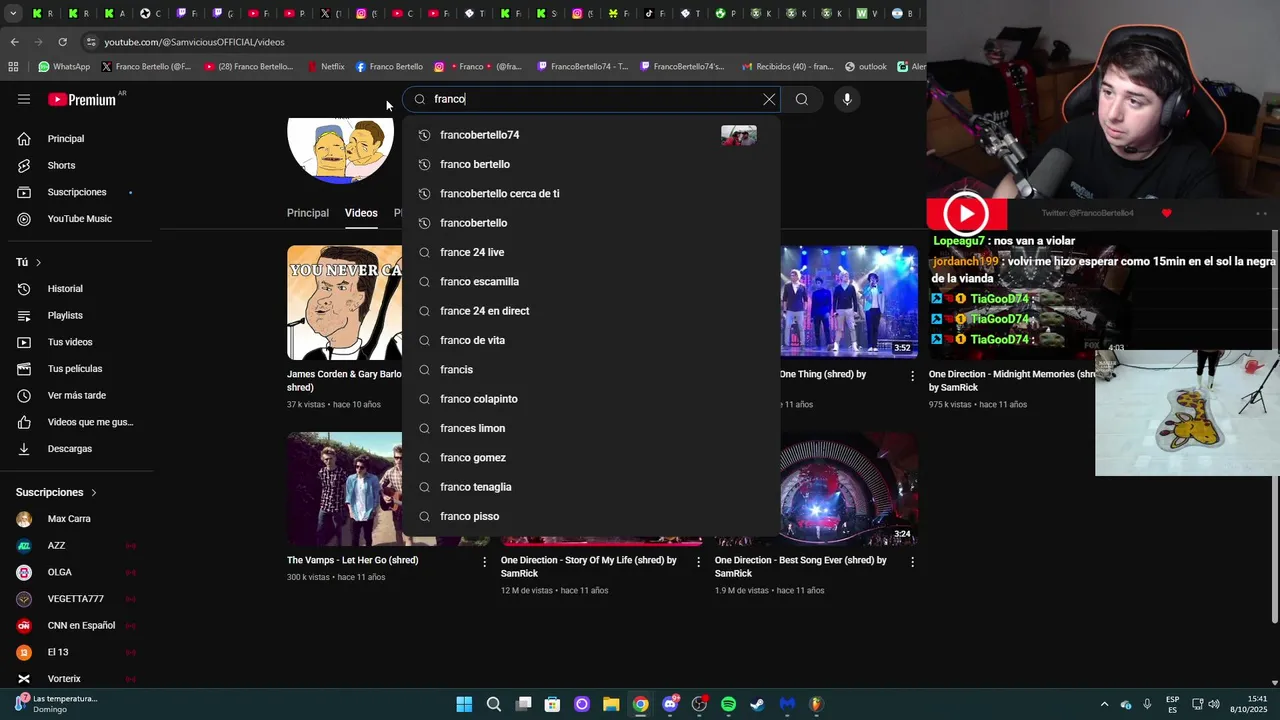Open The Vamps - Let Her Go thumbnail

(345, 489)
